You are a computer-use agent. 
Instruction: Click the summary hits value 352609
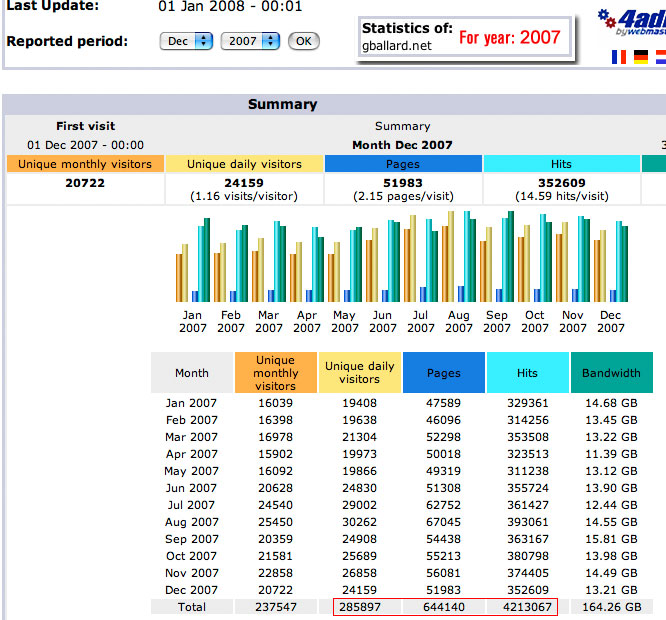pyautogui.click(x=562, y=183)
